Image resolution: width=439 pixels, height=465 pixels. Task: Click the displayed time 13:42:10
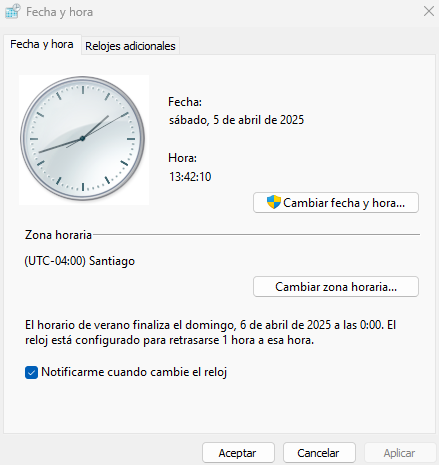tap(190, 176)
